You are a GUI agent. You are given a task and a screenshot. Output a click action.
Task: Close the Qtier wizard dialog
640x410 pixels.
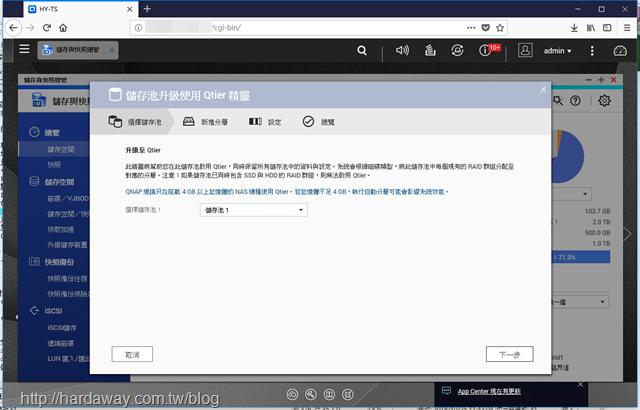tap(543, 90)
